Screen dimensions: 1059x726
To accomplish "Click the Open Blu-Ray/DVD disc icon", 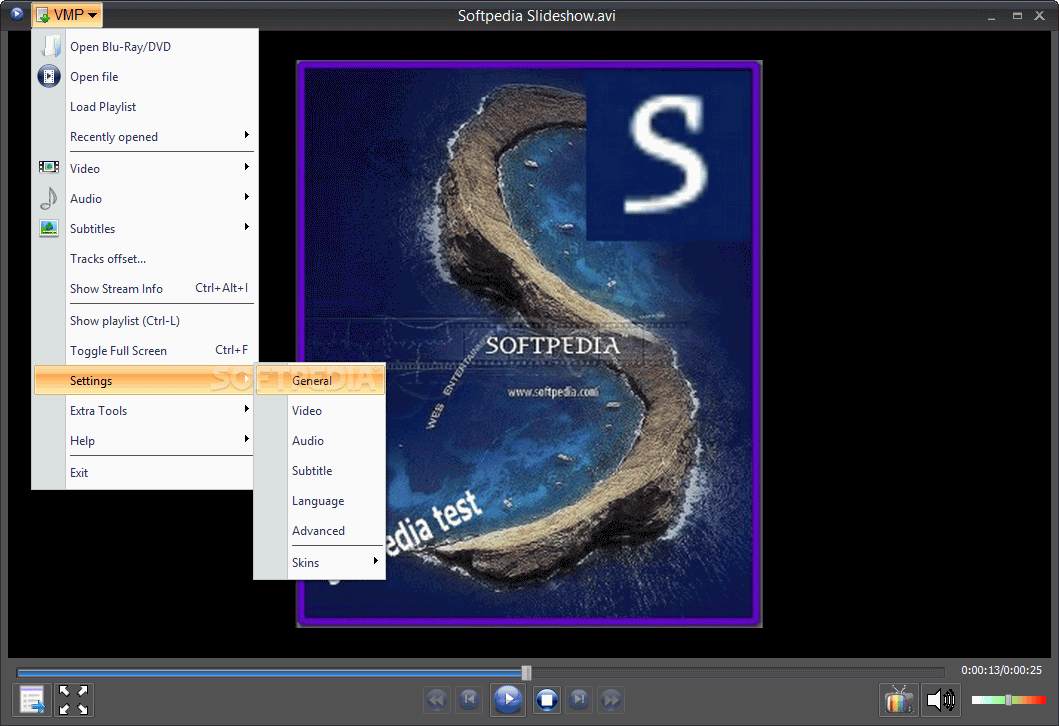I will coord(49,46).
